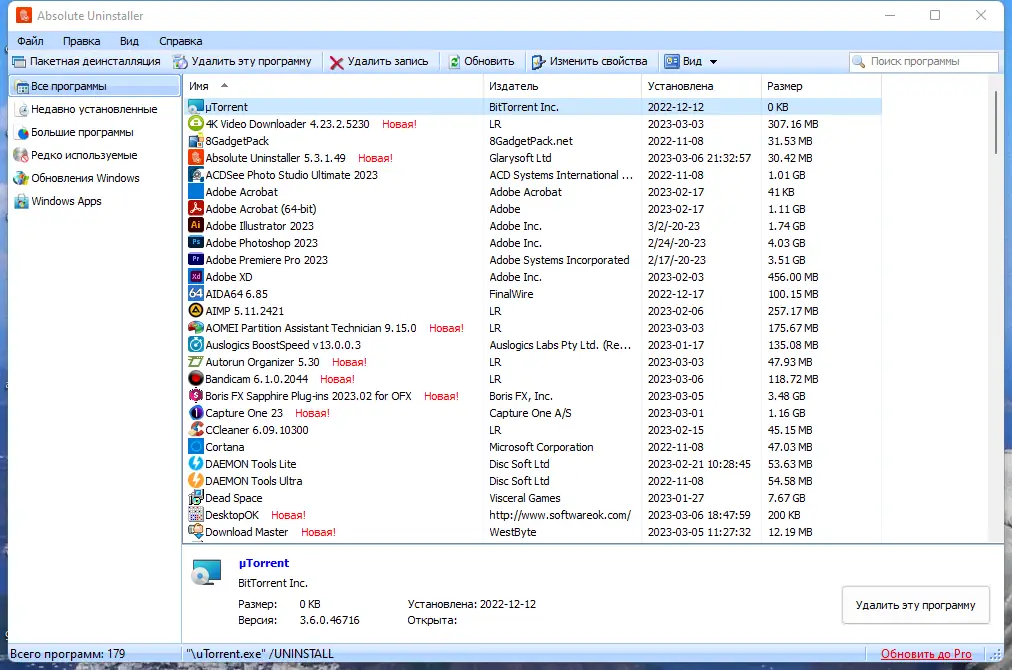Click the large µTorrent details pane icon

click(207, 573)
